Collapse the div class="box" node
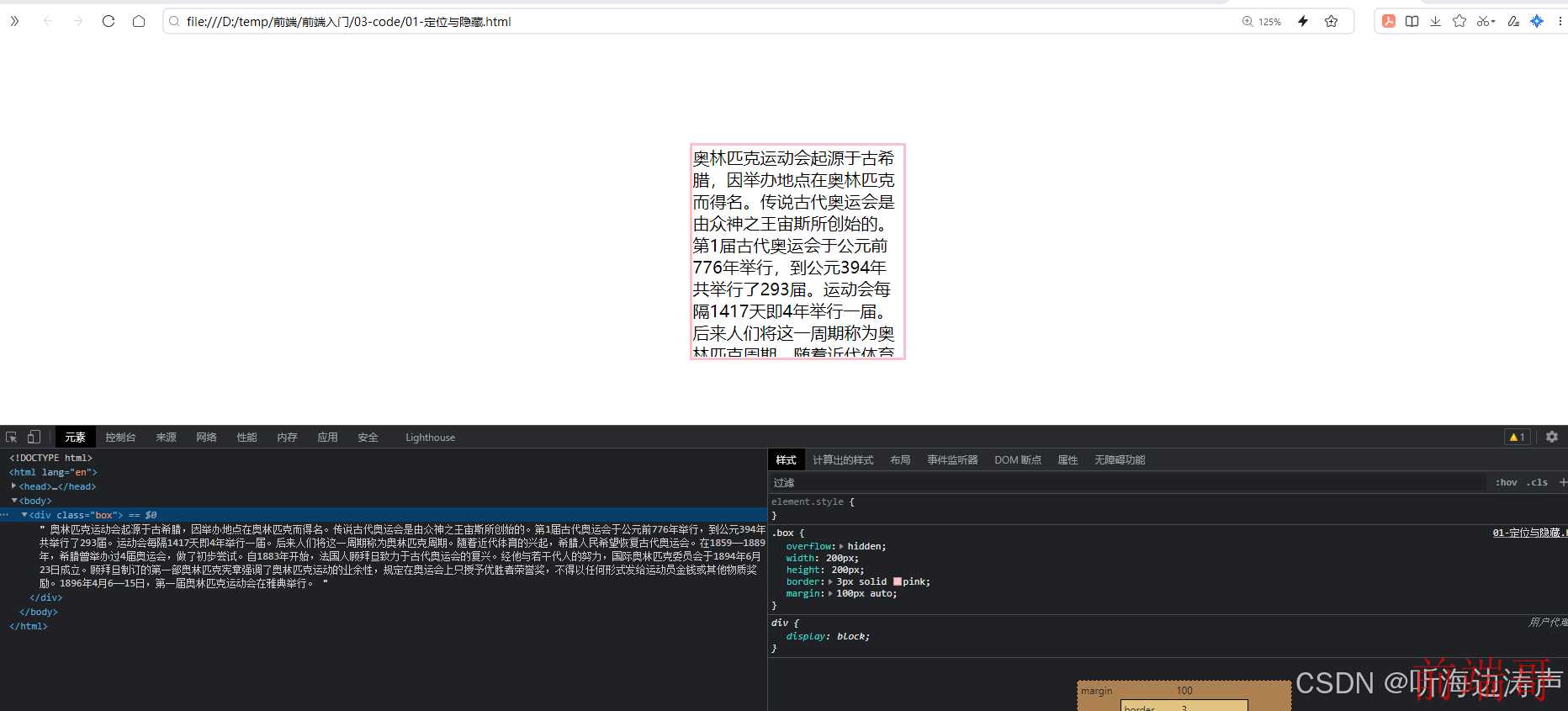The image size is (1568, 711). pyautogui.click(x=24, y=515)
